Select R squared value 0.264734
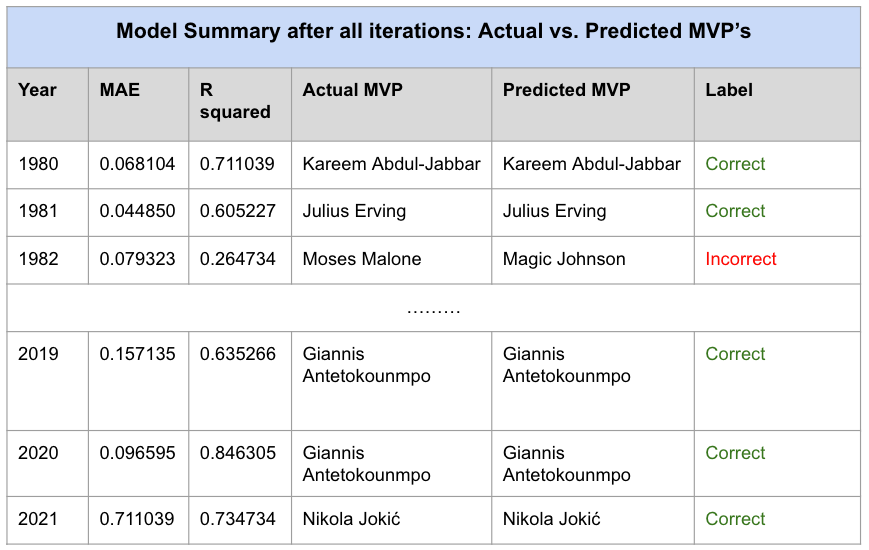 pyautogui.click(x=237, y=259)
